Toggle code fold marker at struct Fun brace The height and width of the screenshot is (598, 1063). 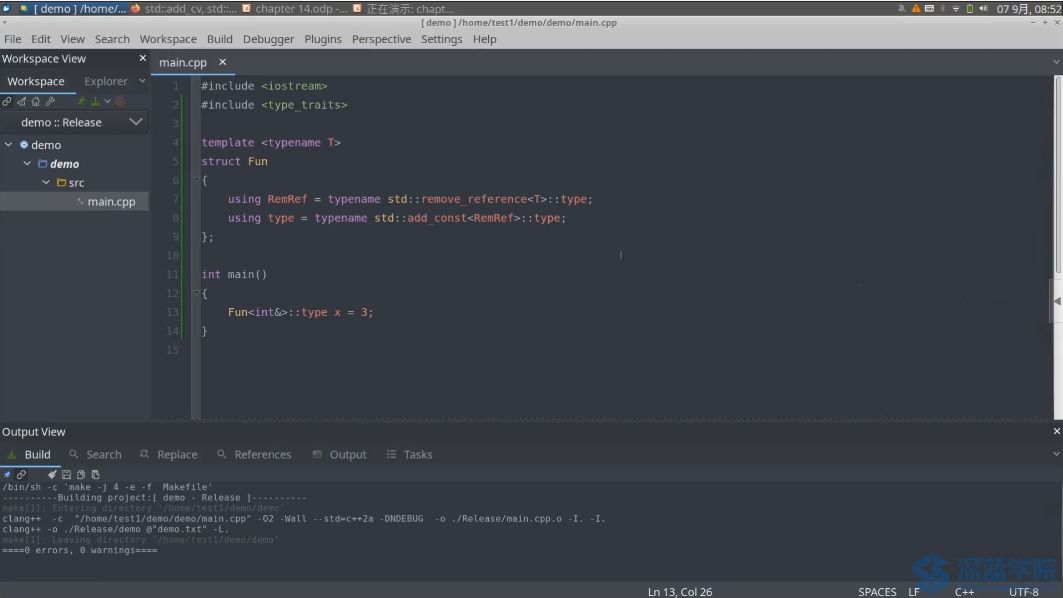[197, 180]
